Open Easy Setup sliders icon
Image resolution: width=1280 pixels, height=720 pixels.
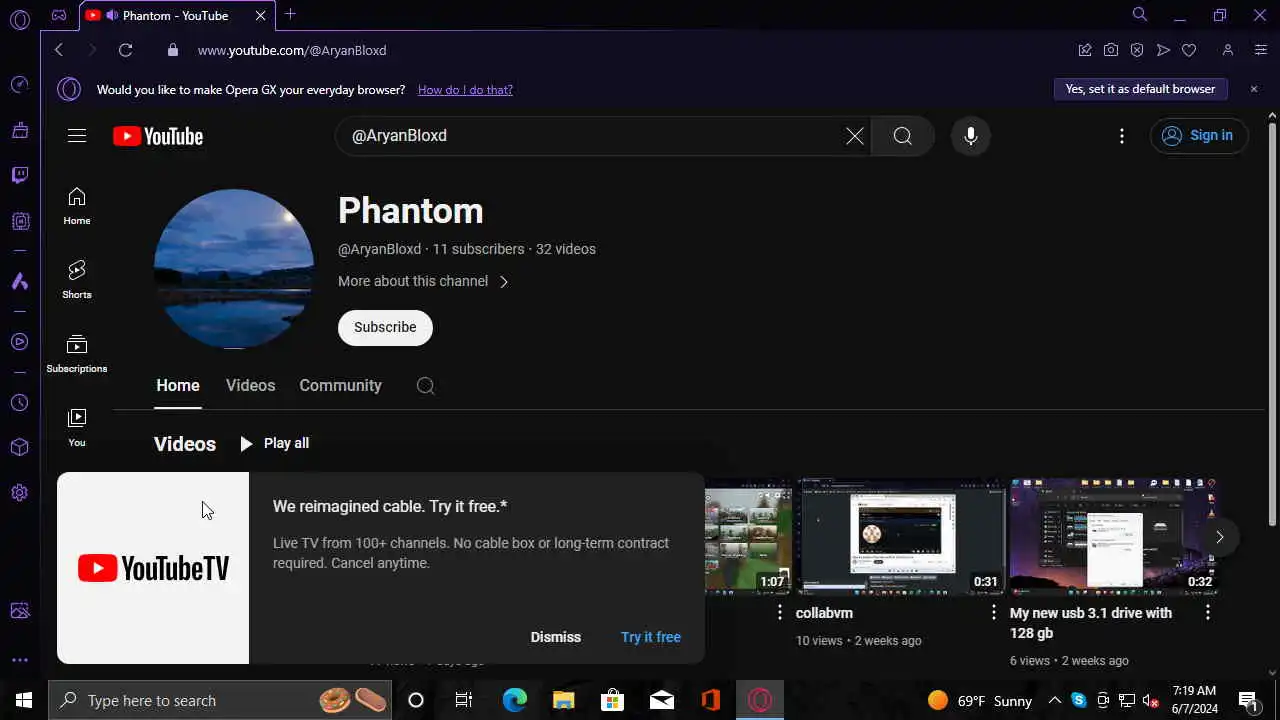point(1260,50)
